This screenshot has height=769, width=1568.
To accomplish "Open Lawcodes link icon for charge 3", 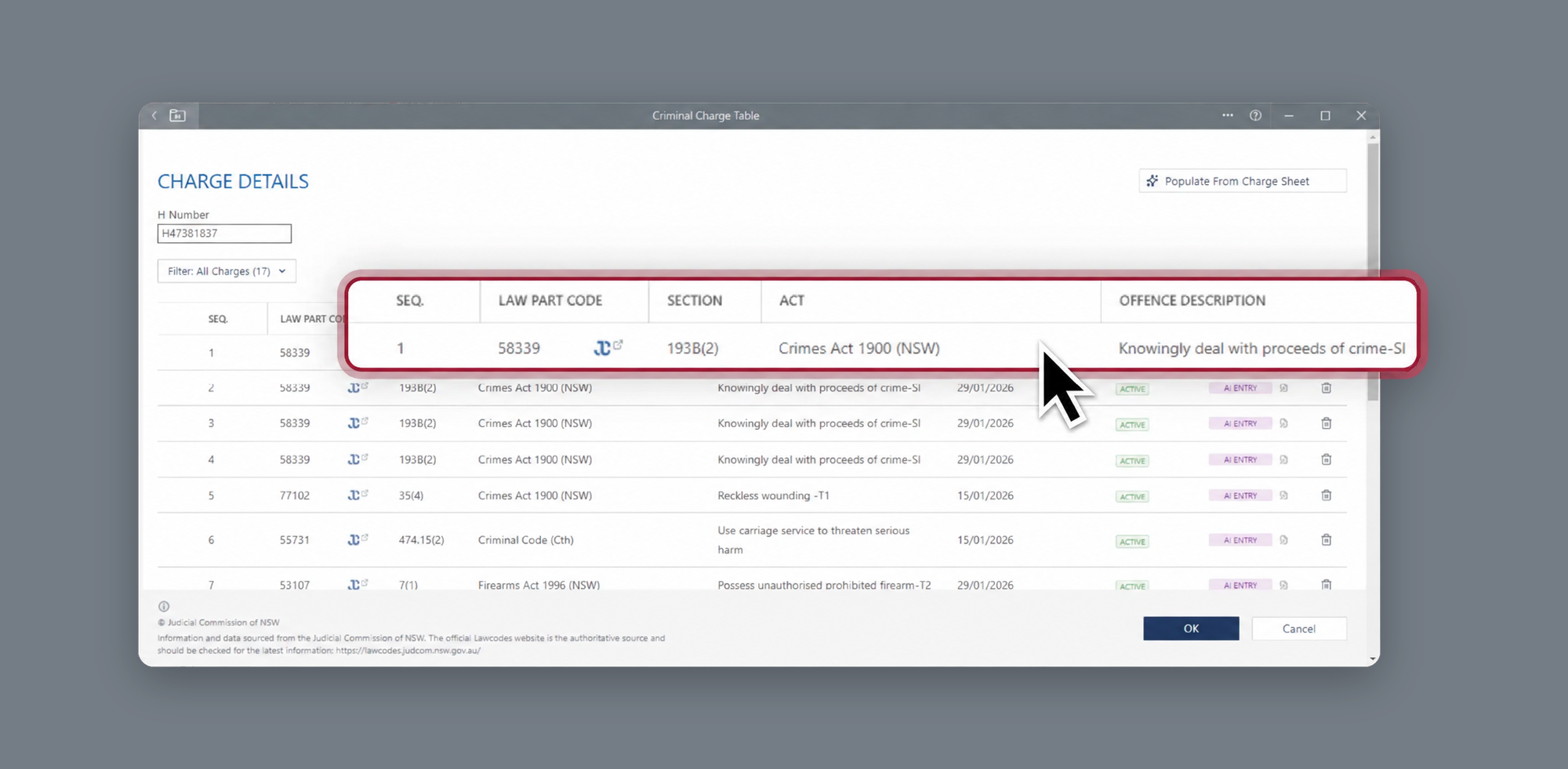I will point(358,423).
